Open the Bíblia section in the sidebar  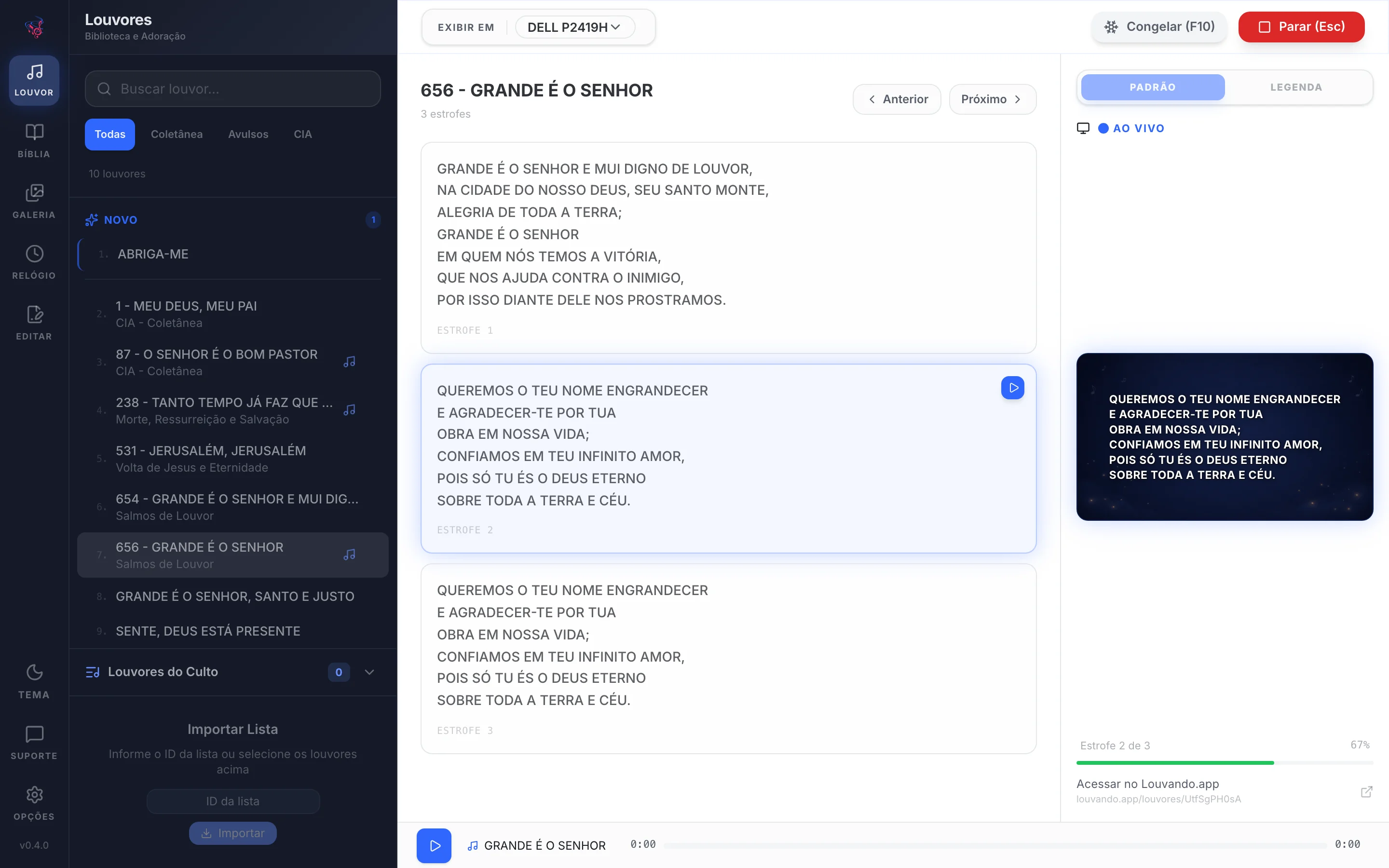click(x=34, y=141)
